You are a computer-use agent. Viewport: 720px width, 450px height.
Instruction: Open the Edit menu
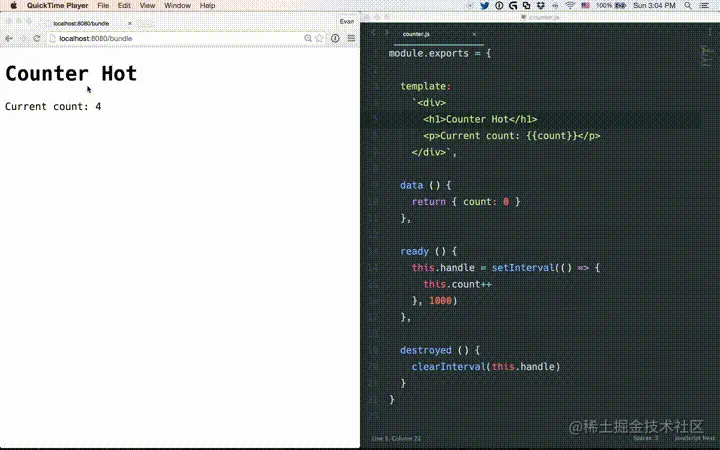124,6
